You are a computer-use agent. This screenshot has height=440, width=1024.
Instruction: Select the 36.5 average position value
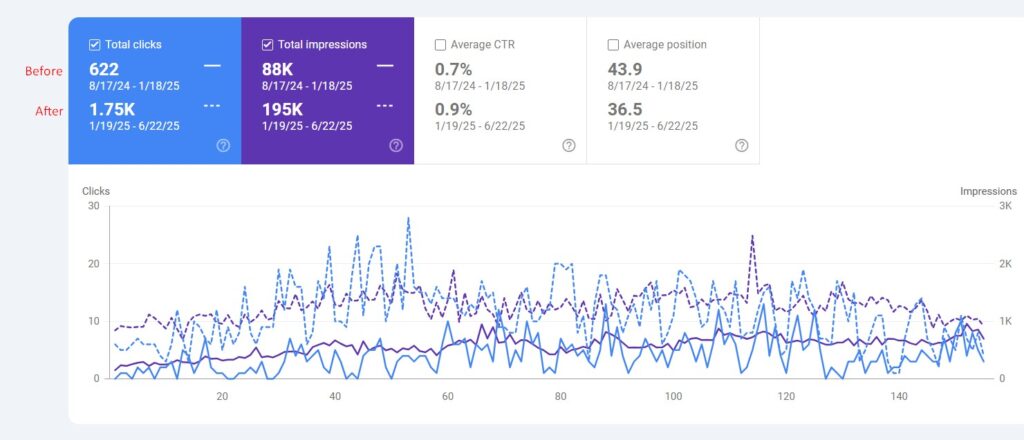pos(625,109)
